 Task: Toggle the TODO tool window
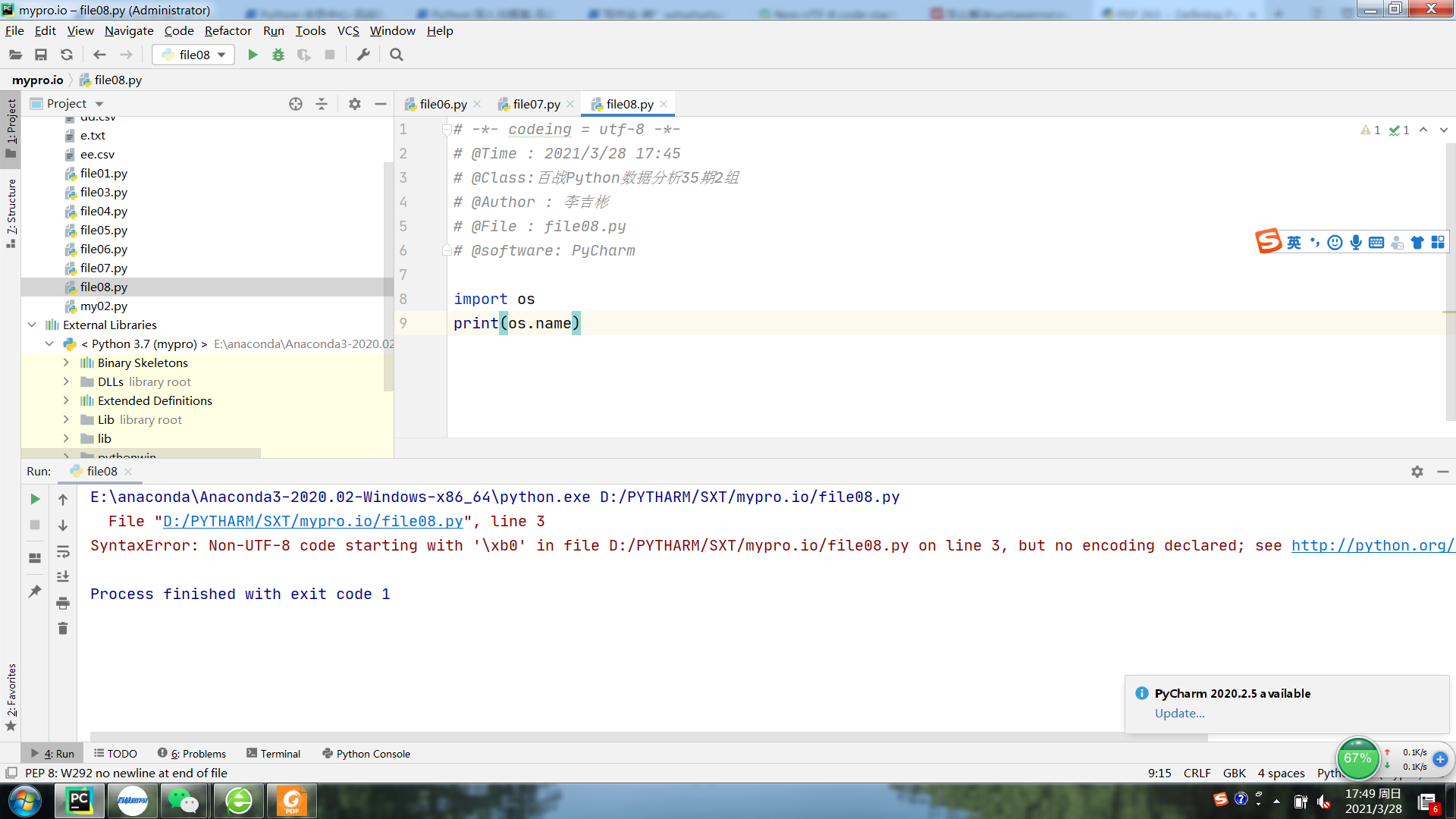pos(115,754)
